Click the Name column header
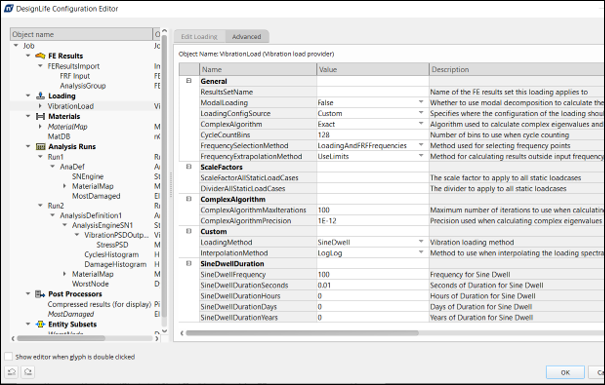The height and width of the screenshot is (385, 605). [258, 69]
